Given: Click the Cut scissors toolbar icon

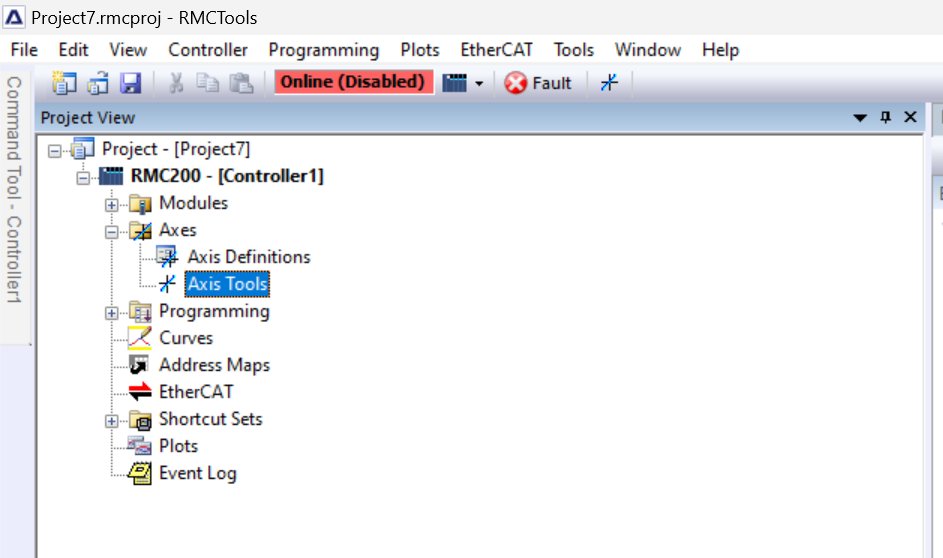Looking at the screenshot, I should tap(176, 83).
